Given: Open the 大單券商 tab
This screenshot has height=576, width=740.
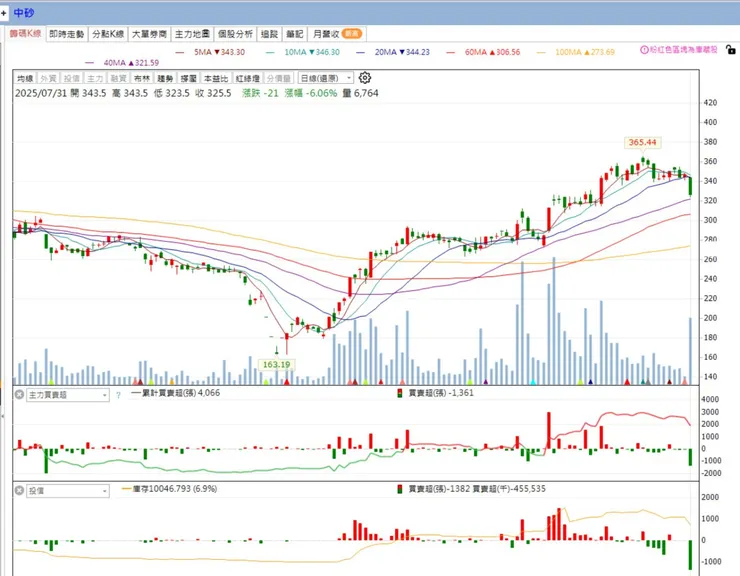Looking at the screenshot, I should (149, 34).
